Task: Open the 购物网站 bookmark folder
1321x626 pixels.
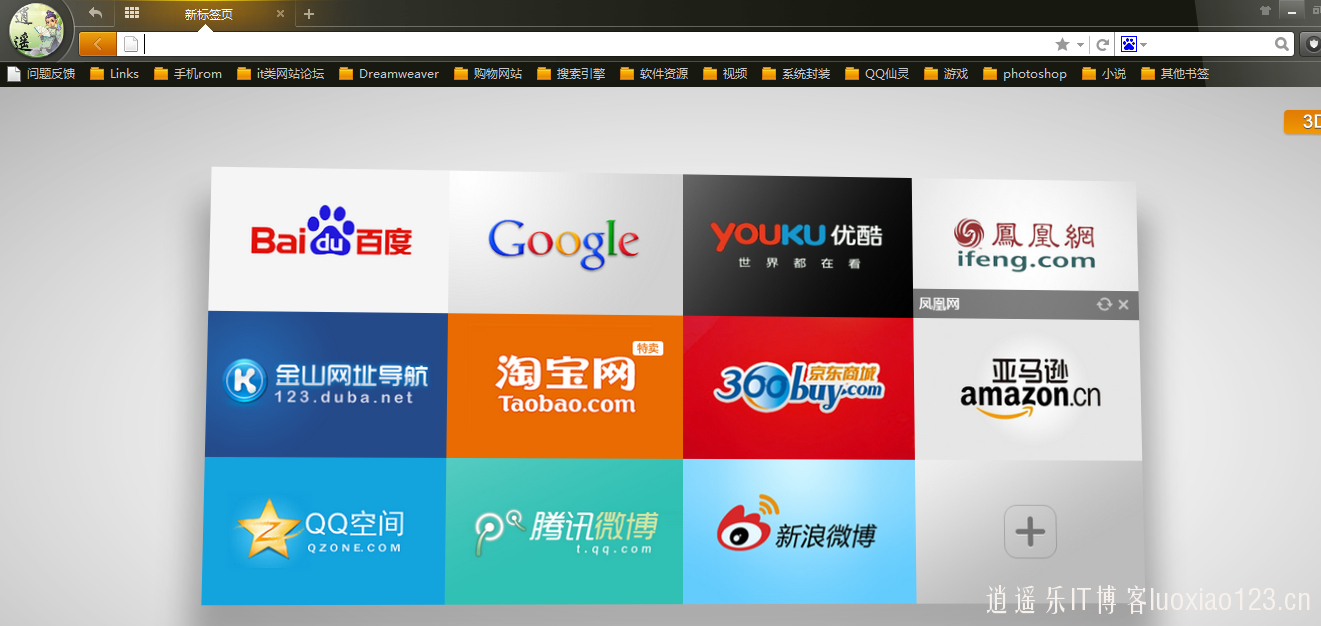Action: coord(487,73)
